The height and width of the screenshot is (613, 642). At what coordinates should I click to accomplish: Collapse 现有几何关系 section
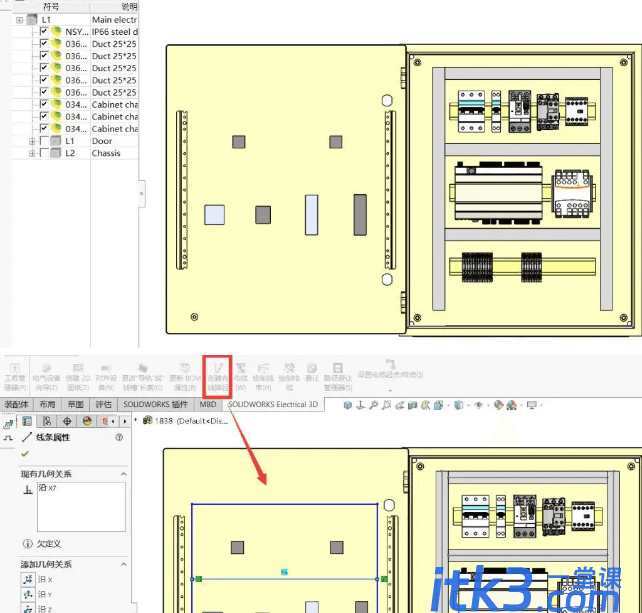tap(124, 474)
